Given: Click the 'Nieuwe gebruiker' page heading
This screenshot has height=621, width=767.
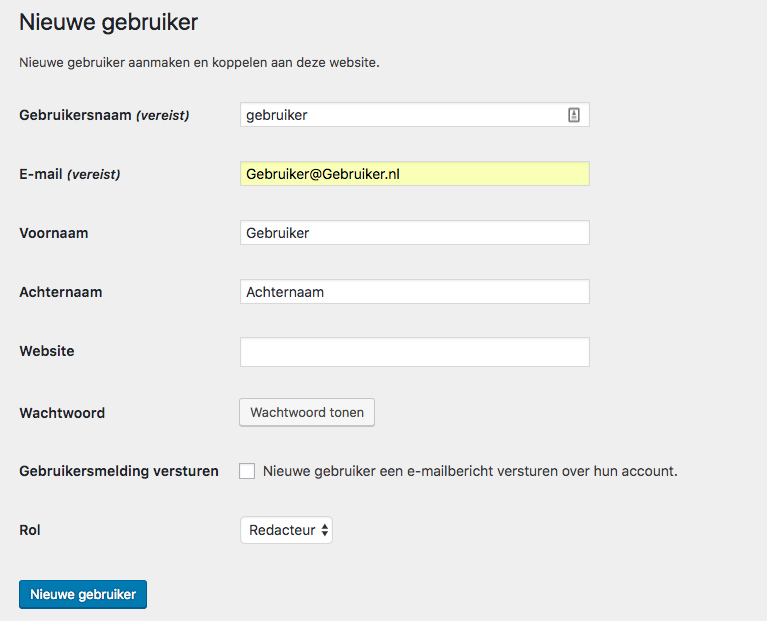Looking at the screenshot, I should coord(109,22).
